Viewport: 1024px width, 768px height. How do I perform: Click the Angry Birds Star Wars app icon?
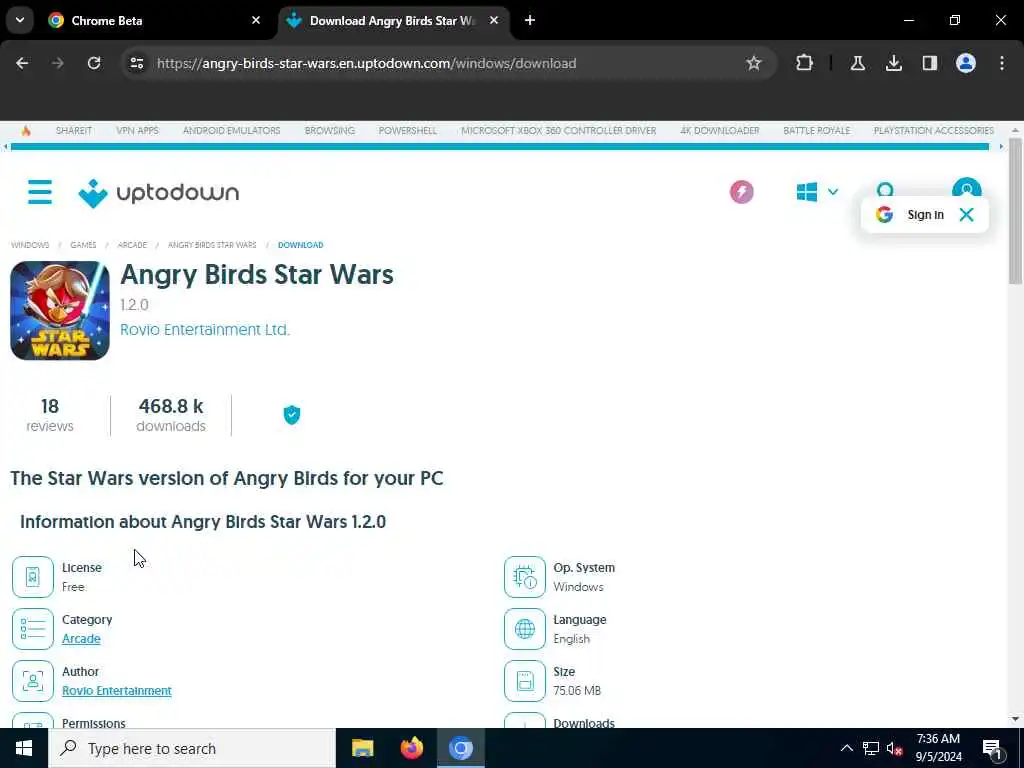click(x=60, y=310)
